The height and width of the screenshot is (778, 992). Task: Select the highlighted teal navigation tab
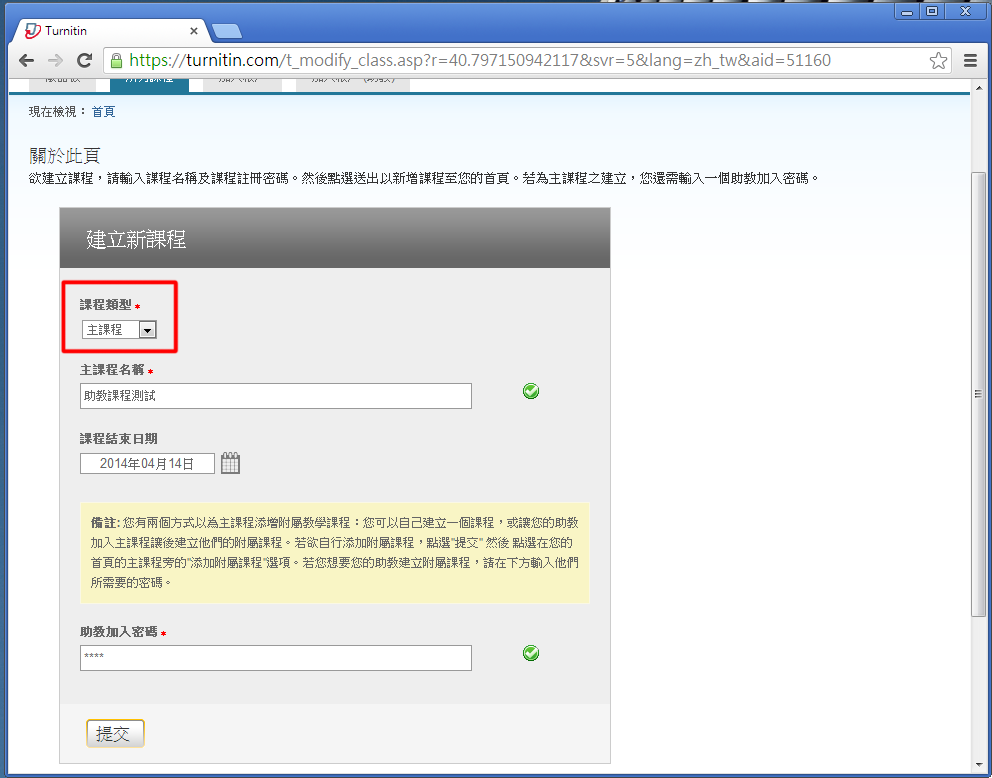coord(149,81)
